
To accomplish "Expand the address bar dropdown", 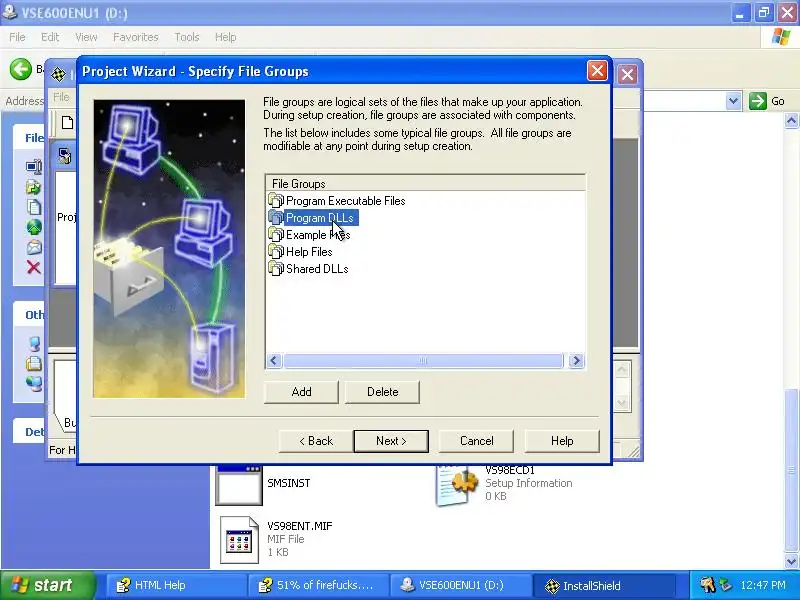I will [x=733, y=101].
